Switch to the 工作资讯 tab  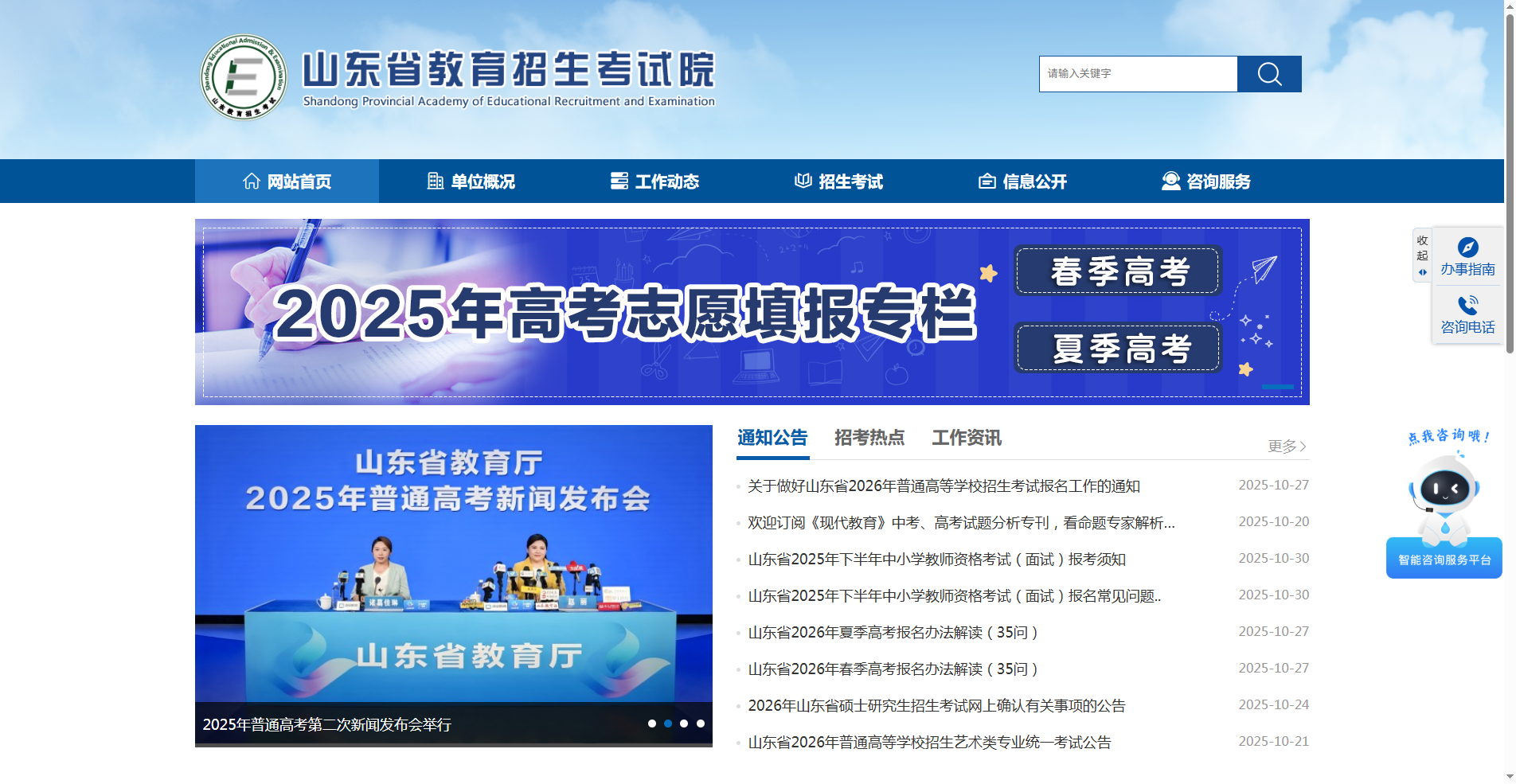[967, 438]
